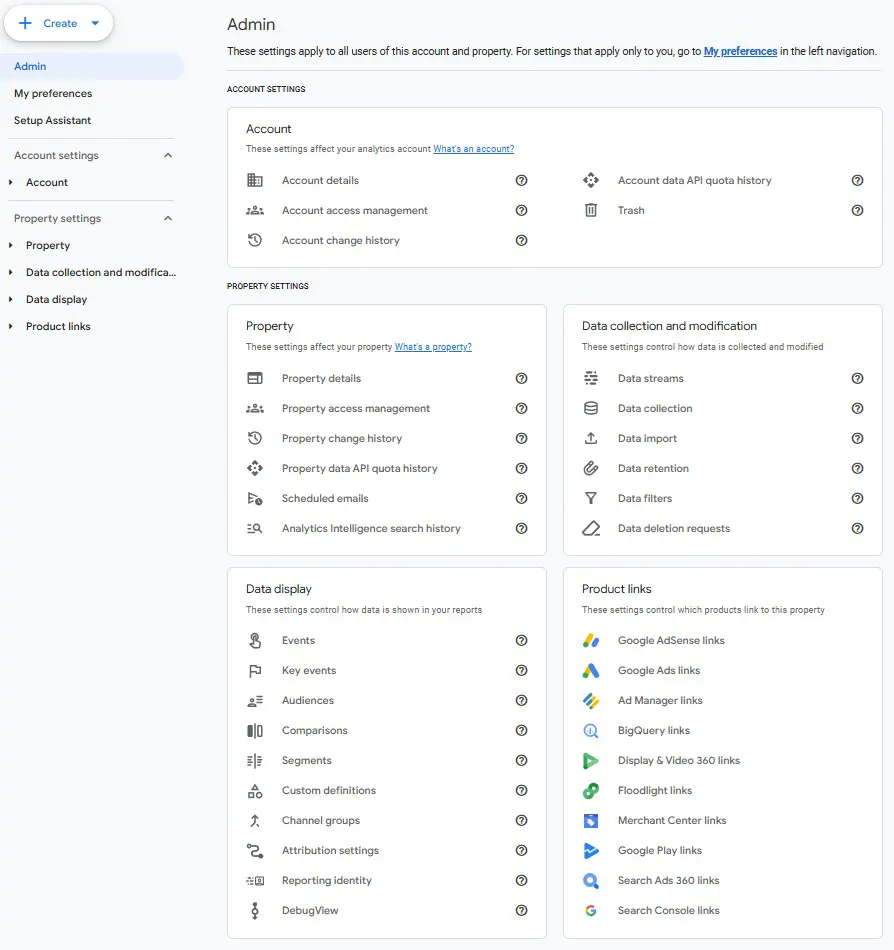Open the What's a property? link
The height and width of the screenshot is (950, 894).
pos(433,347)
